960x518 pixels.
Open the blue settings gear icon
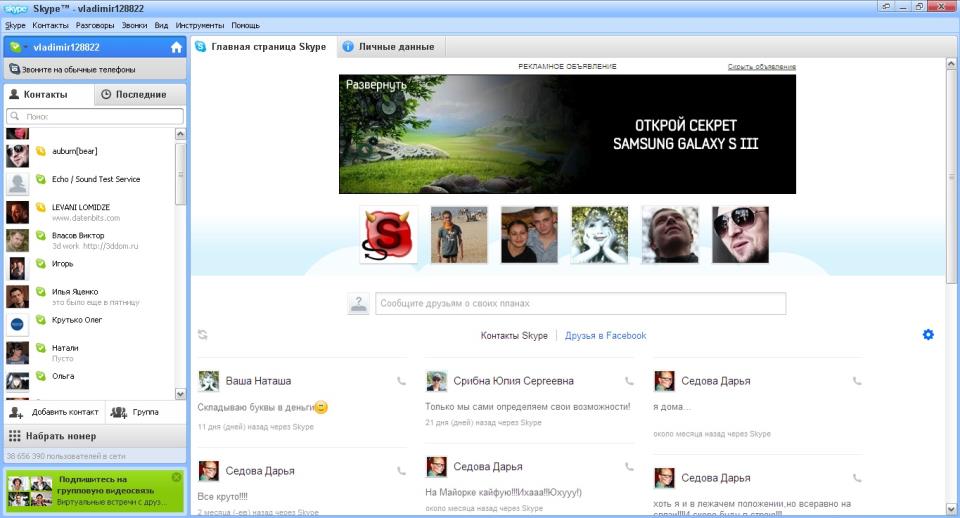928,334
